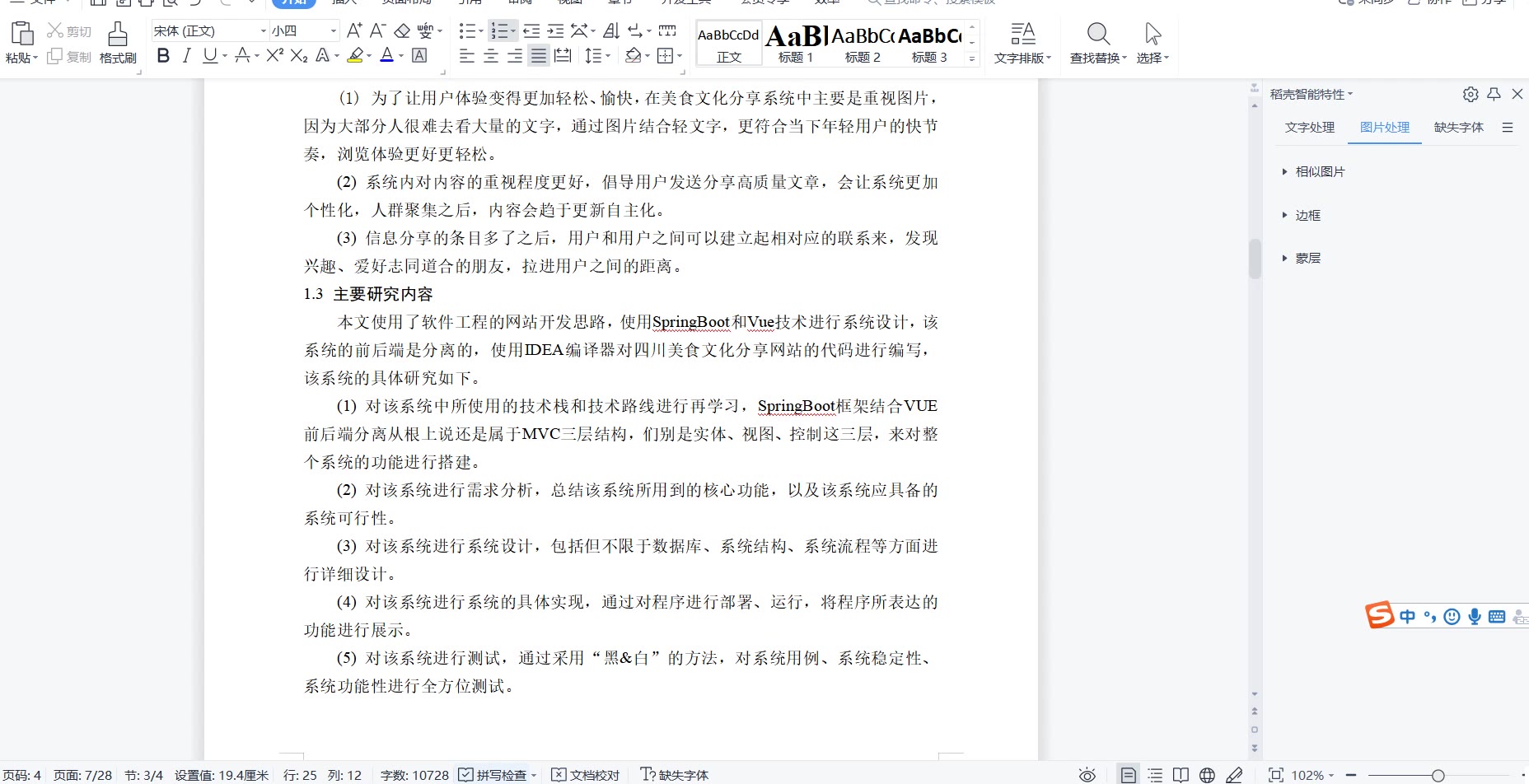This screenshot has width=1529, height=784.
Task: Expand the 相似图片 section
Action: point(1313,171)
